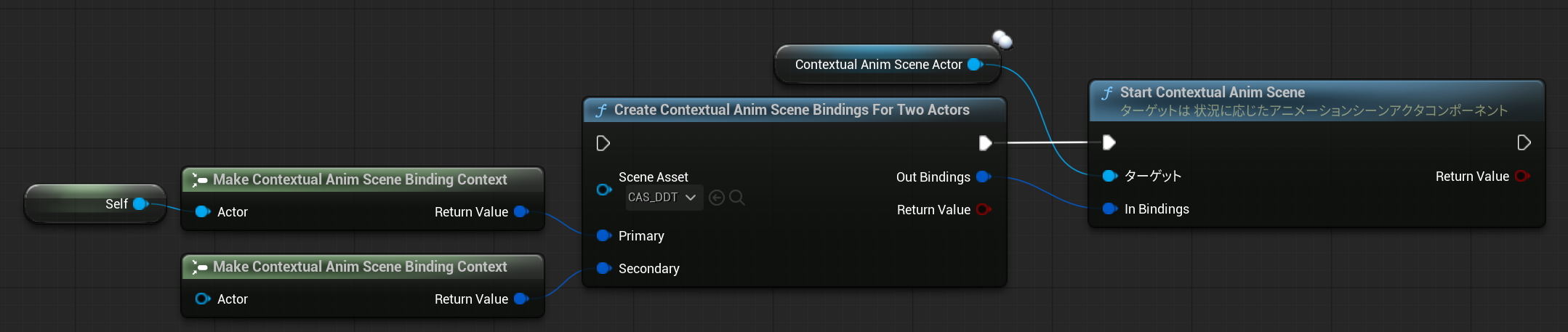The width and height of the screenshot is (1568, 332).
Task: Click the Create Bindings node execution input pin
Action: 603,143
